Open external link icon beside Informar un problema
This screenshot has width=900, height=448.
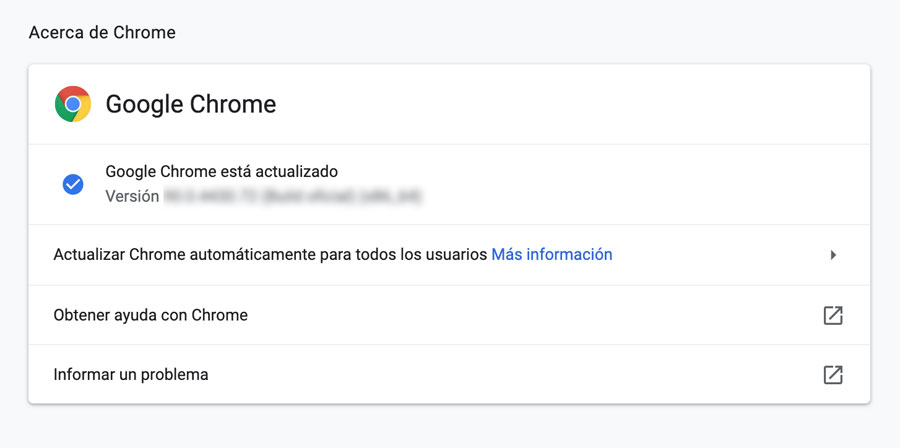pyautogui.click(x=833, y=375)
